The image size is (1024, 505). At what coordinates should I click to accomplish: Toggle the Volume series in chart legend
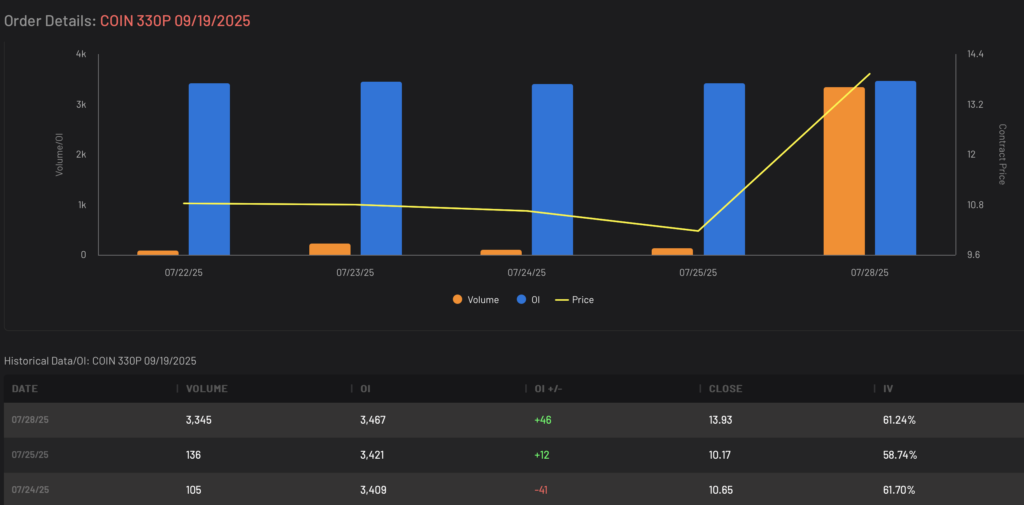tap(476, 300)
